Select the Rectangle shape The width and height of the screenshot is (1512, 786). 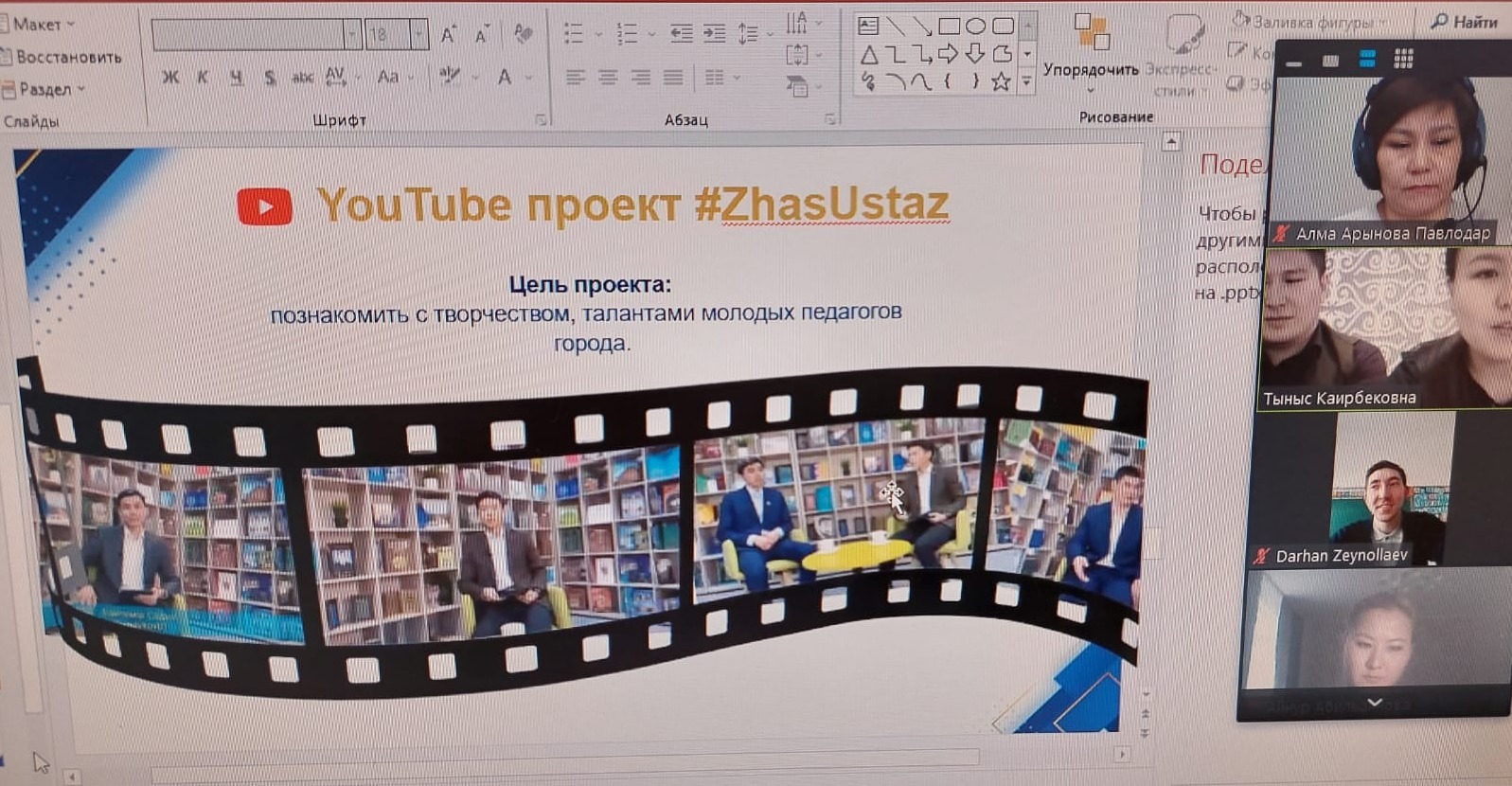(949, 27)
